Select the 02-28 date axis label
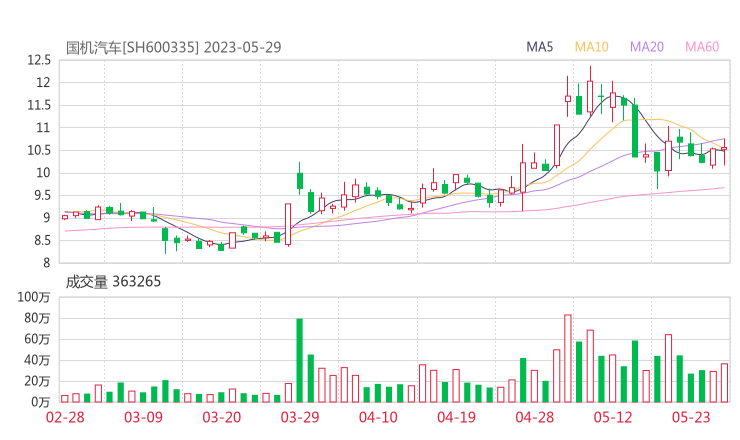 tap(65, 417)
